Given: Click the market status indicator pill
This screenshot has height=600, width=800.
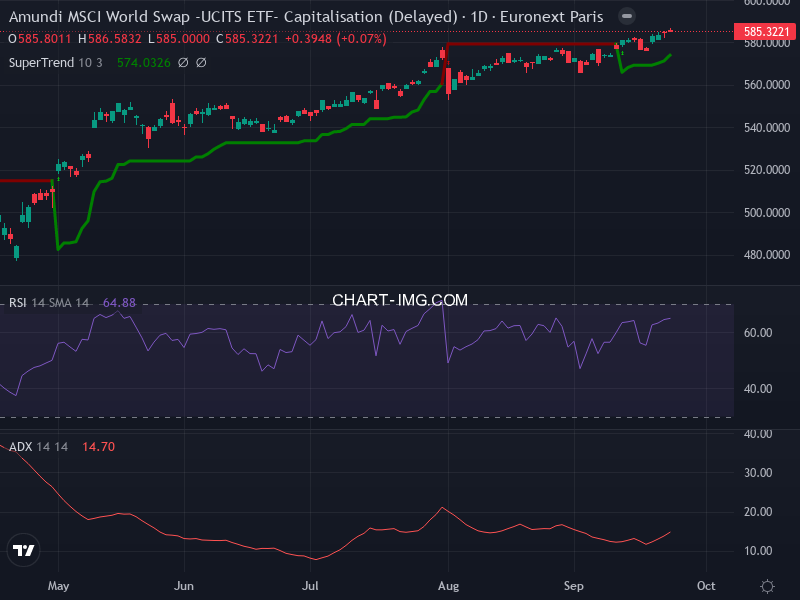Looking at the screenshot, I should pyautogui.click(x=626, y=17).
